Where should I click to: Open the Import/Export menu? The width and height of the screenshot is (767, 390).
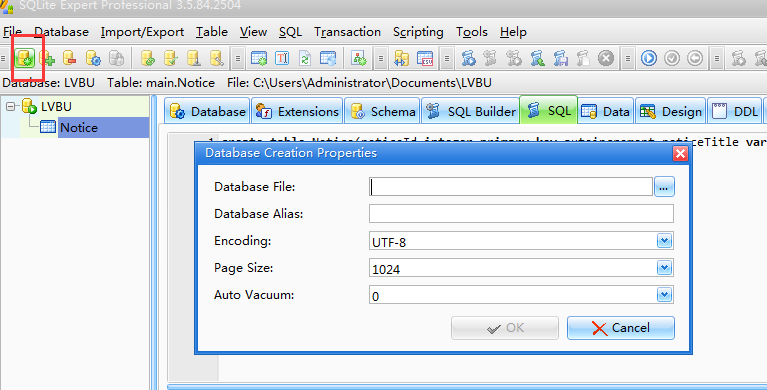(x=142, y=32)
